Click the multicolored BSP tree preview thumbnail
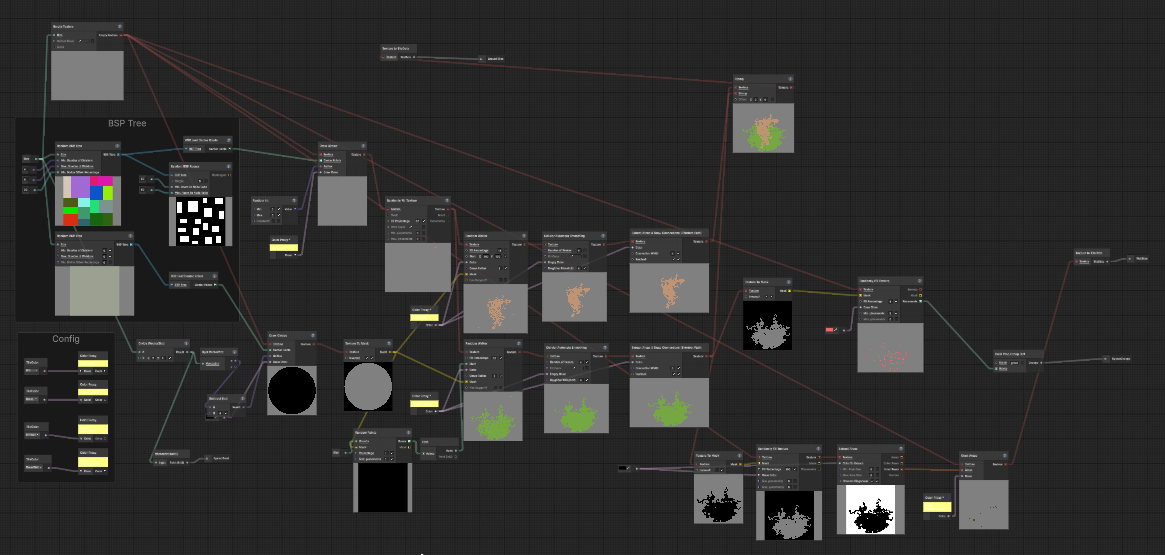This screenshot has width=1165, height=555. (x=87, y=202)
